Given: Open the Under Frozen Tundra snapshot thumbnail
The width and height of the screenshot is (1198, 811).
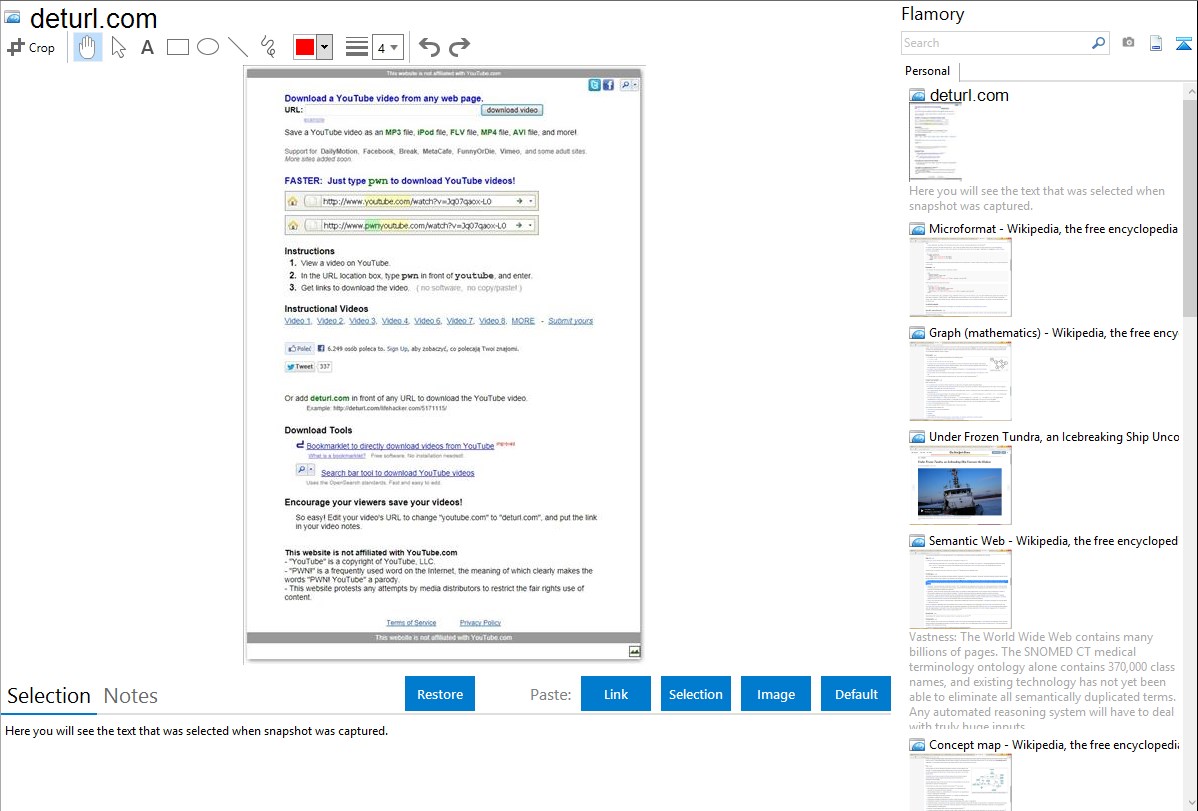Looking at the screenshot, I should (x=960, y=485).
